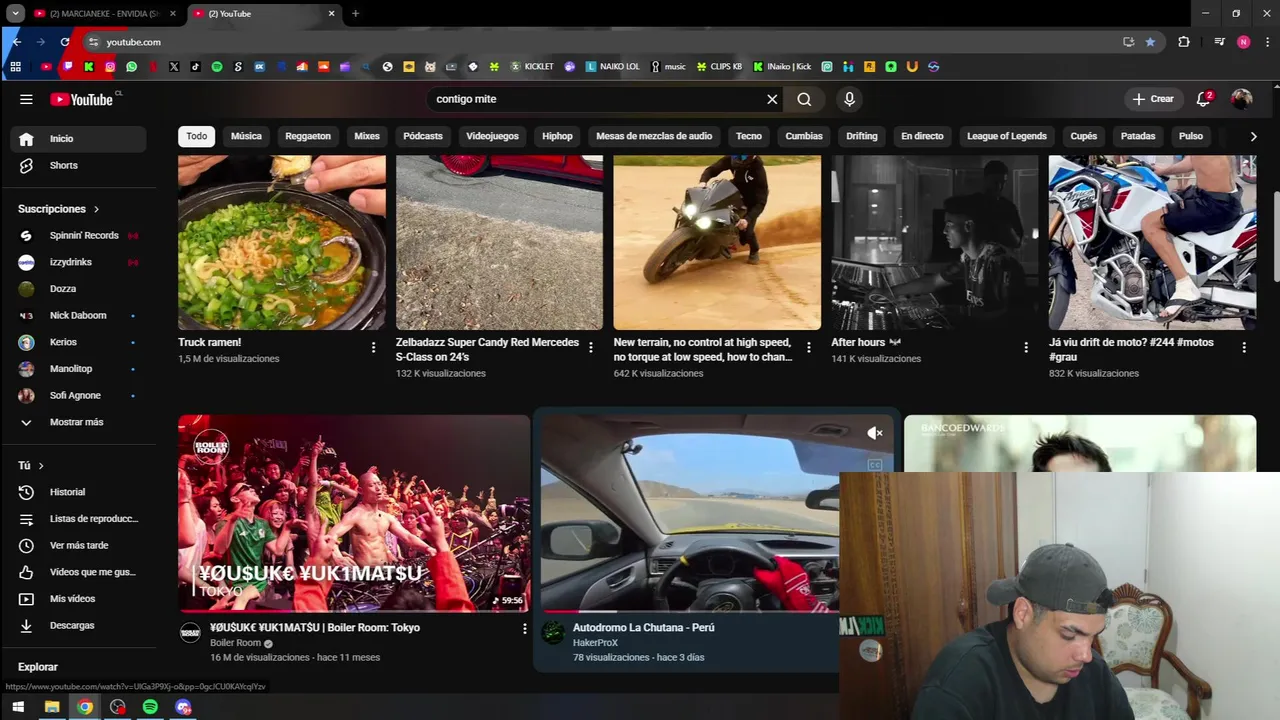
Task: Open the Kerios channel
Action: [x=78, y=342]
